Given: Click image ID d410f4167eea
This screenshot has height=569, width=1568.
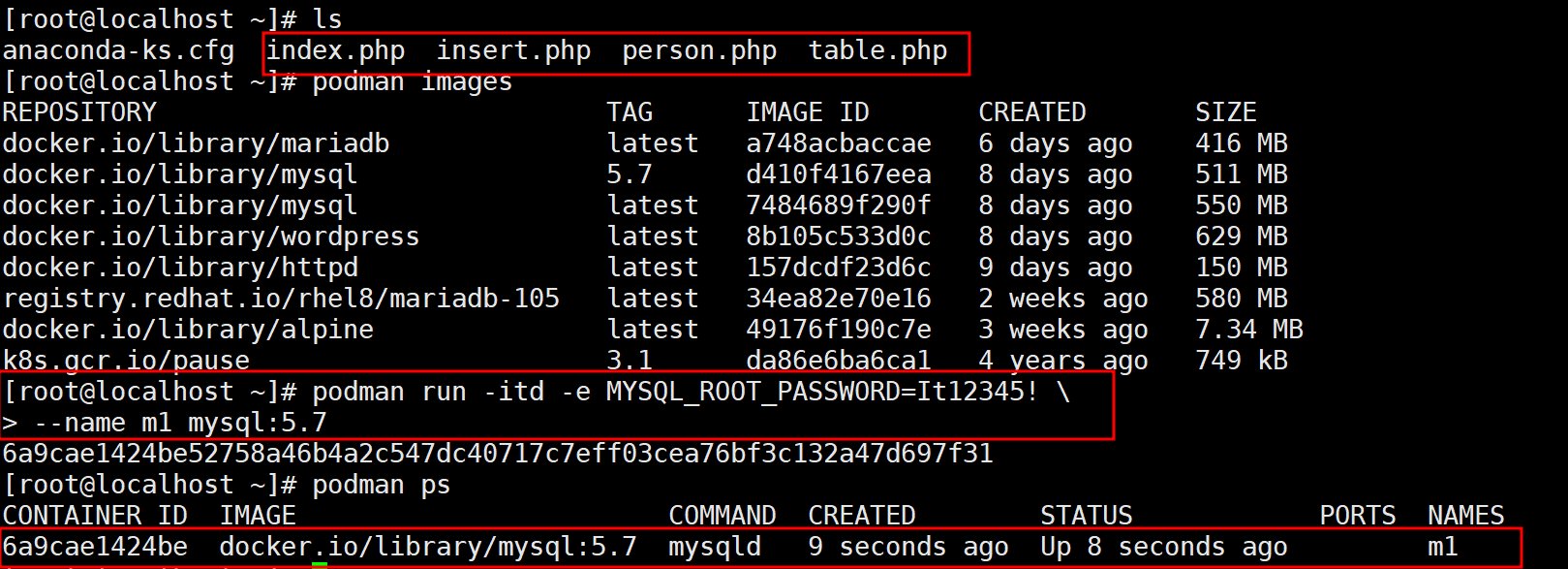Looking at the screenshot, I should [839, 174].
